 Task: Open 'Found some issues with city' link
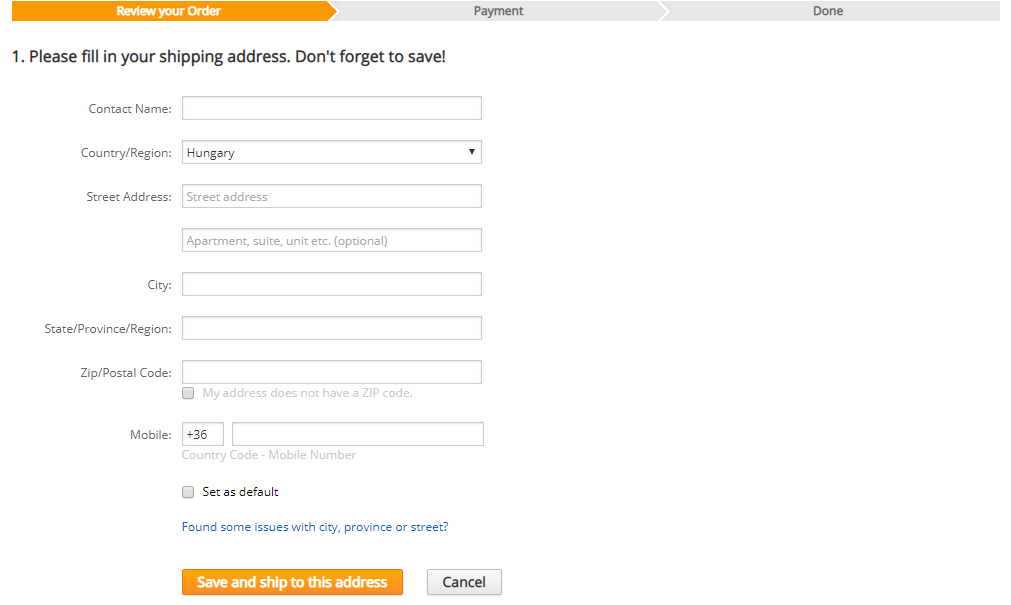pos(314,527)
